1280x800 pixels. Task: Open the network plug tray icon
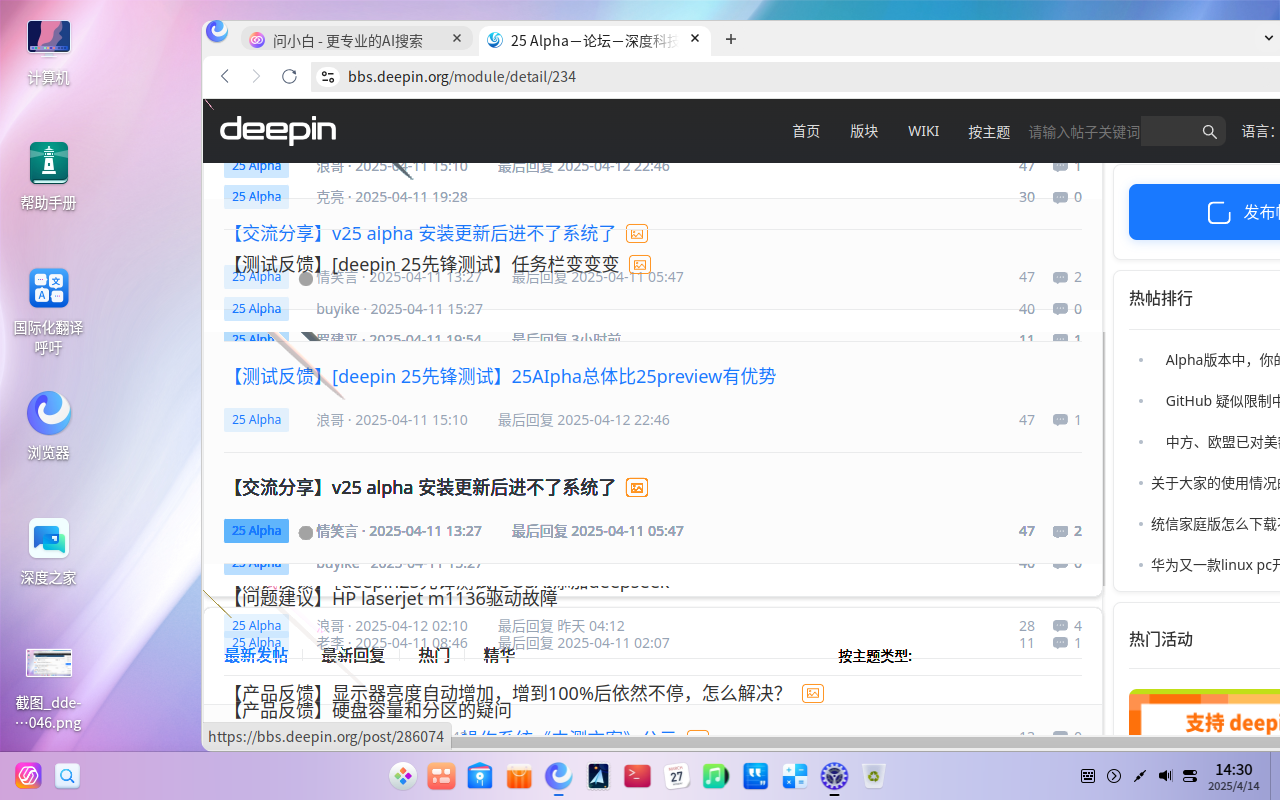tap(1139, 776)
